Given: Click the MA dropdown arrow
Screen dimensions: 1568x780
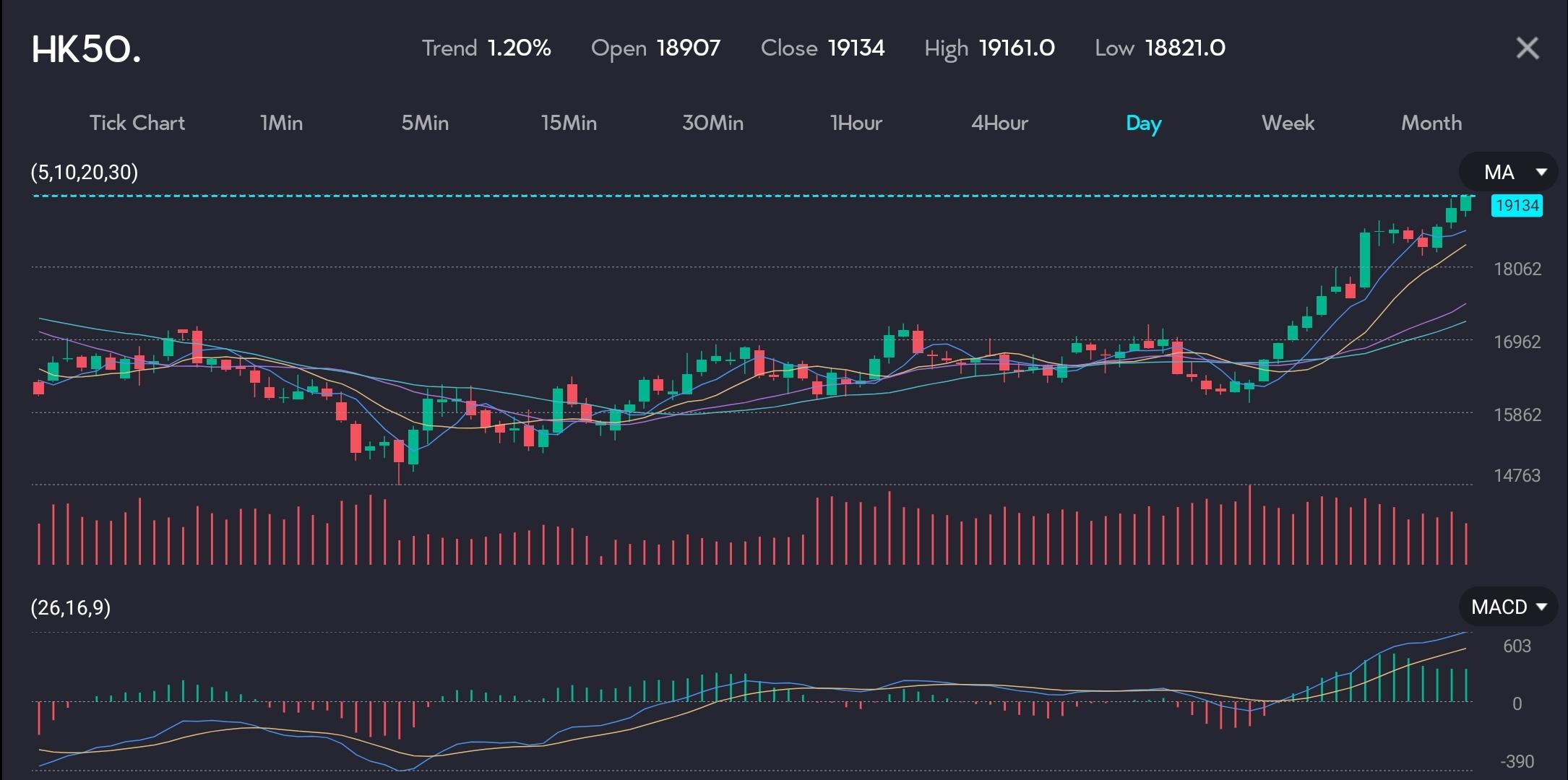Looking at the screenshot, I should pos(1541,172).
